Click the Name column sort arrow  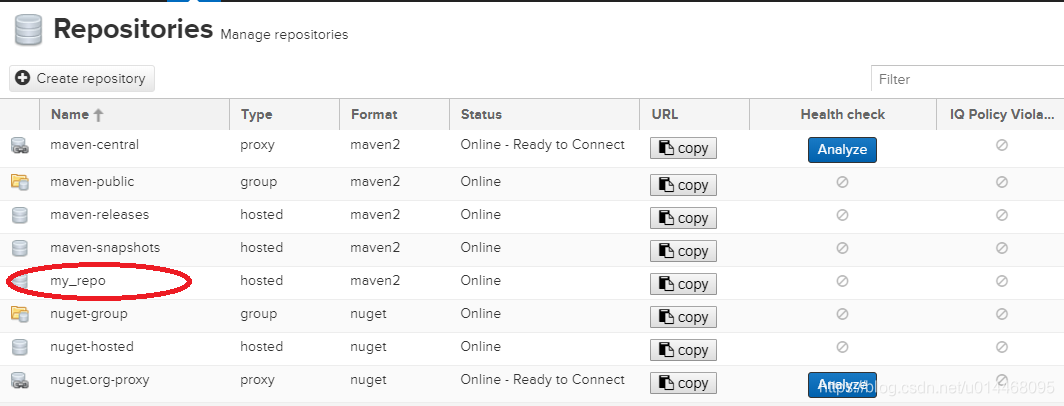pyautogui.click(x=98, y=115)
